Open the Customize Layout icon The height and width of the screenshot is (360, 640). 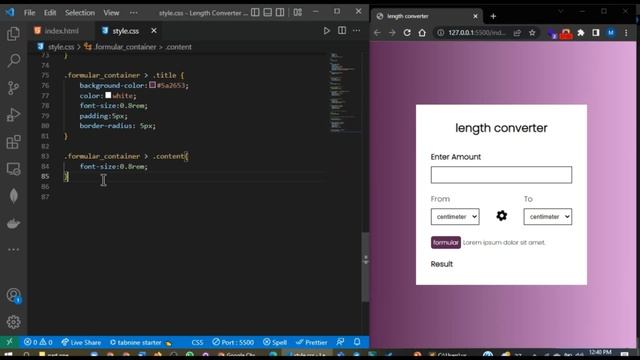[x=298, y=12]
